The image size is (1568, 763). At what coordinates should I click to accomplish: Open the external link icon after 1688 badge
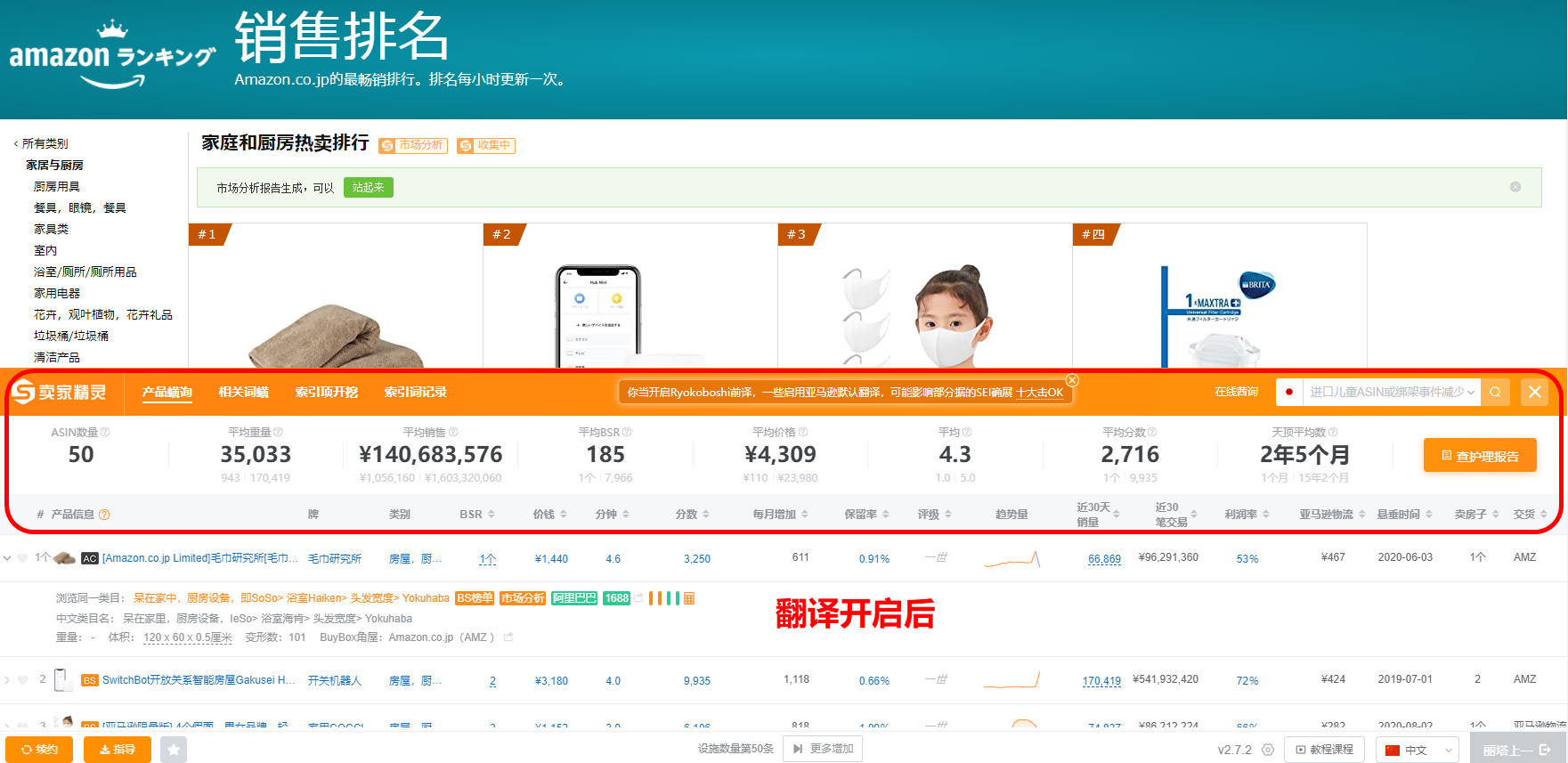pos(638,598)
